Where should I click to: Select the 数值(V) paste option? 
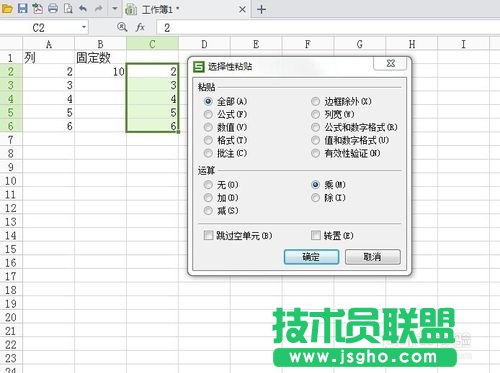tap(226, 127)
